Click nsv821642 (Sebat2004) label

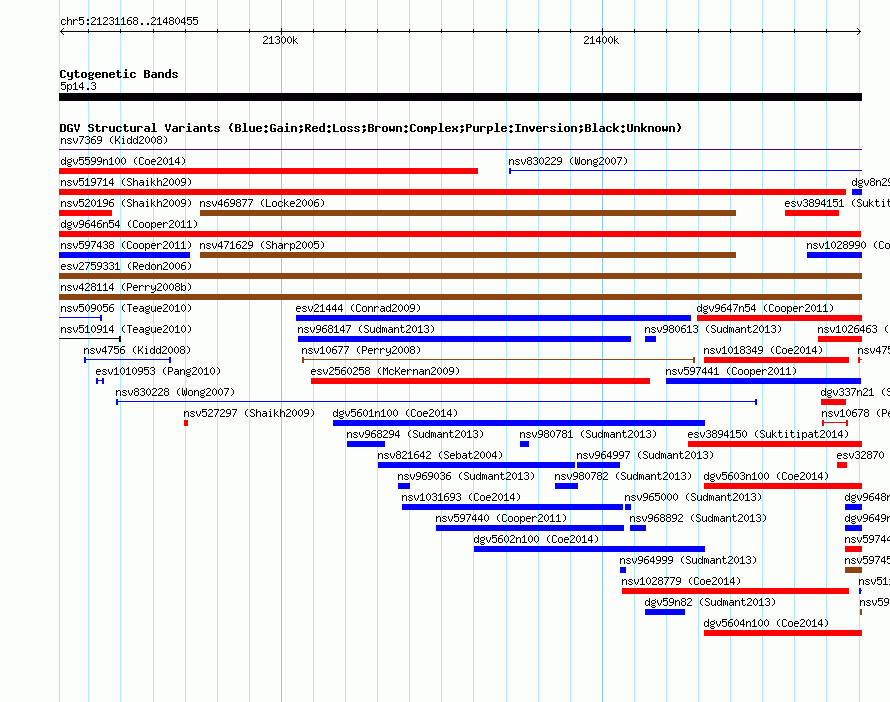[x=440, y=455]
